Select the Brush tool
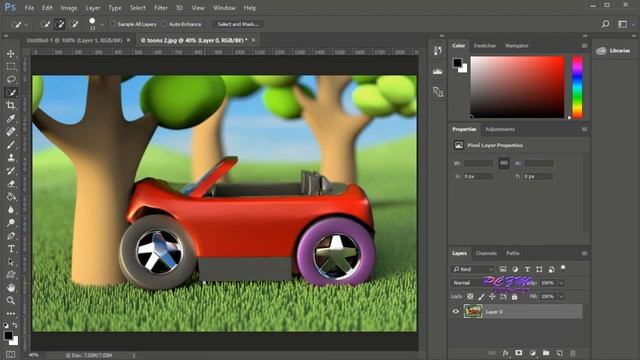Screen dimensions: 640x360 click(x=11, y=144)
